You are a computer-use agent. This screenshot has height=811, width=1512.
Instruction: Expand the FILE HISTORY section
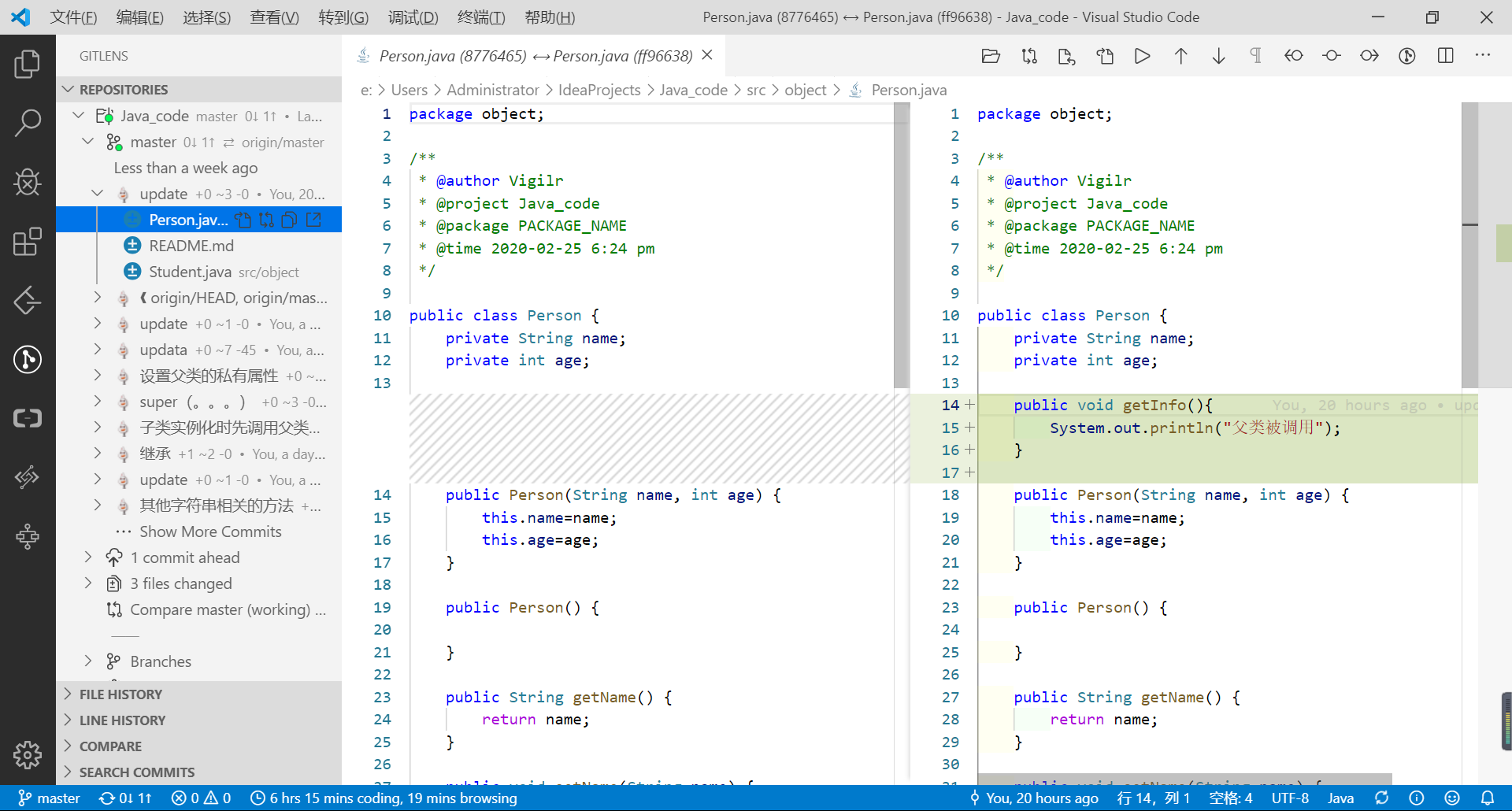[120, 694]
